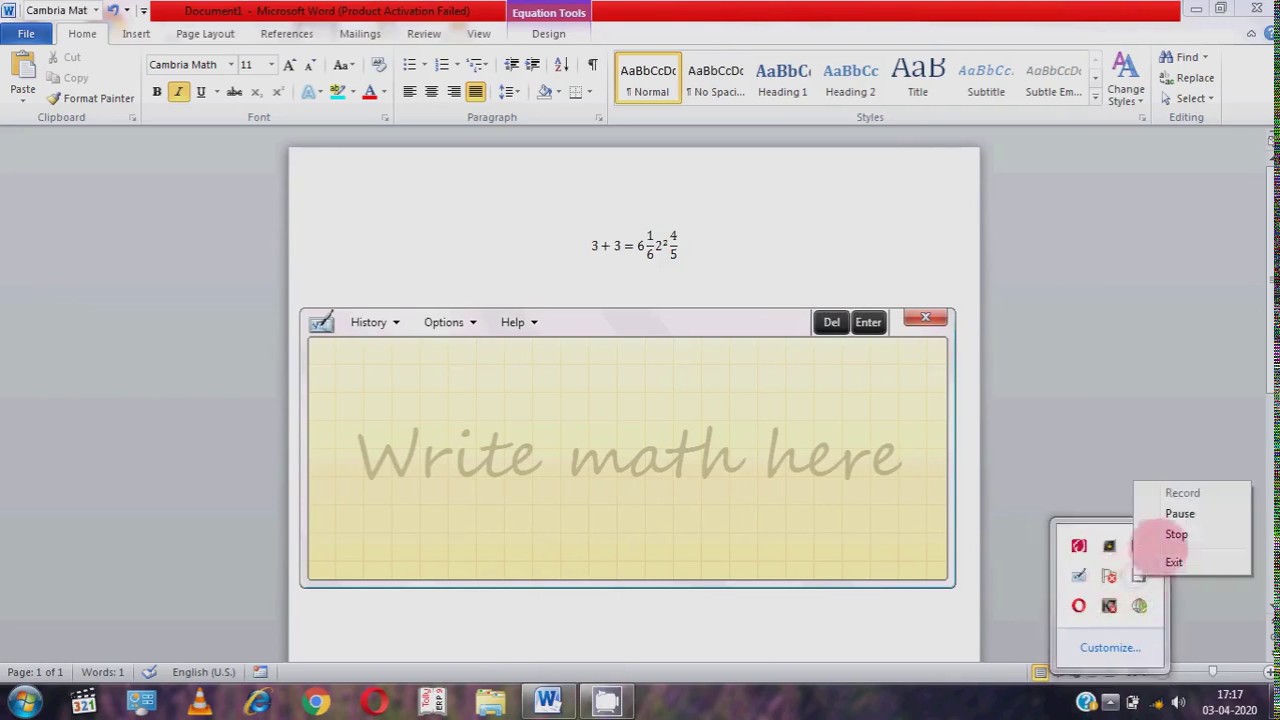Open Design tab under Equation Tools
The image size is (1280, 720).
[x=549, y=34]
